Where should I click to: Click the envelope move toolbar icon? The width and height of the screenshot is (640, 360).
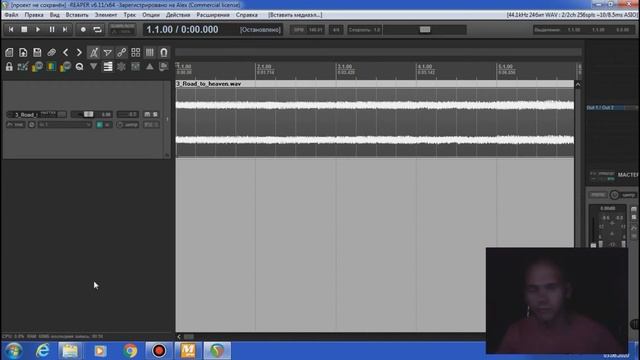pos(23,67)
